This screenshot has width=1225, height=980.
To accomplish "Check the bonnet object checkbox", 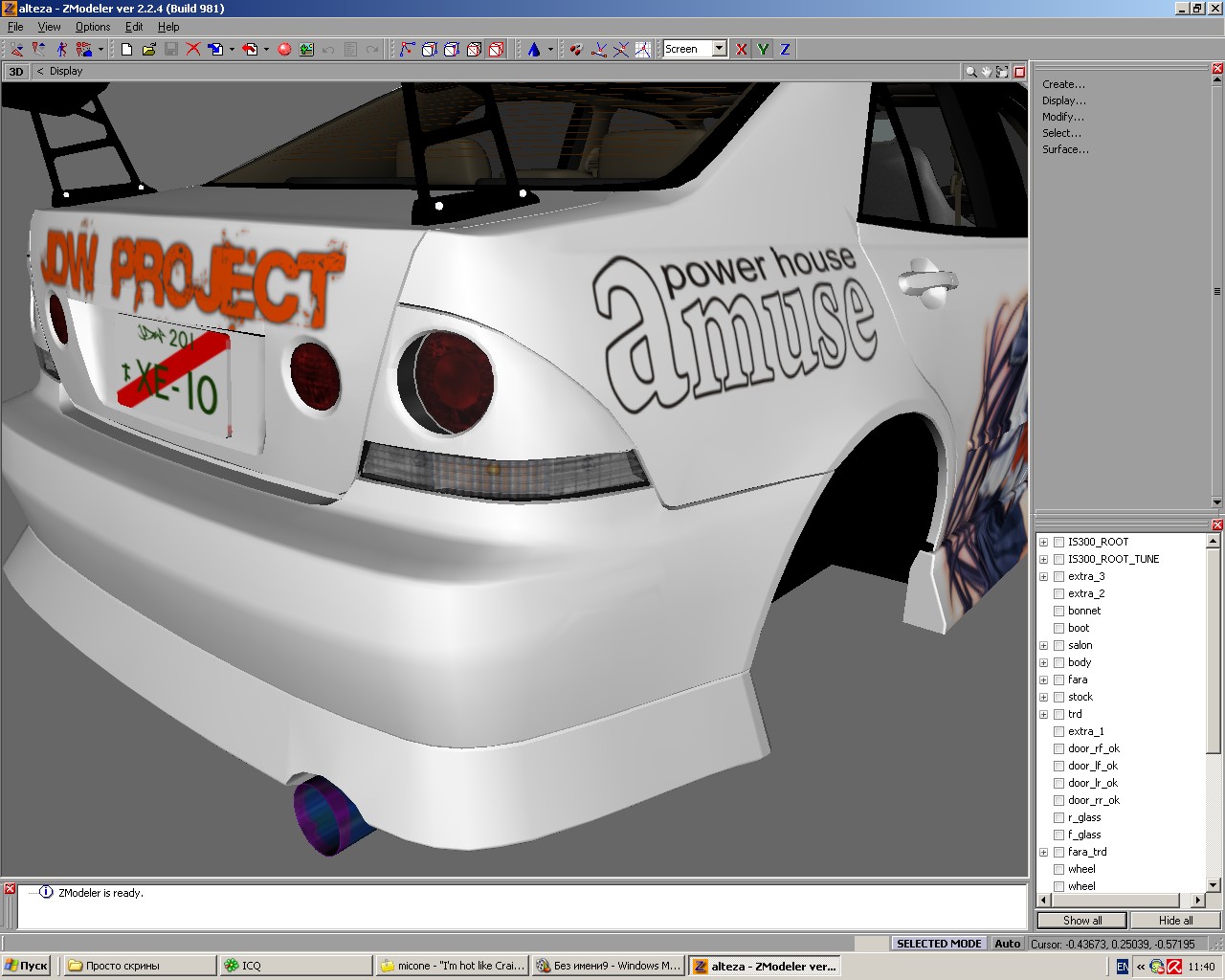I will [x=1058, y=611].
